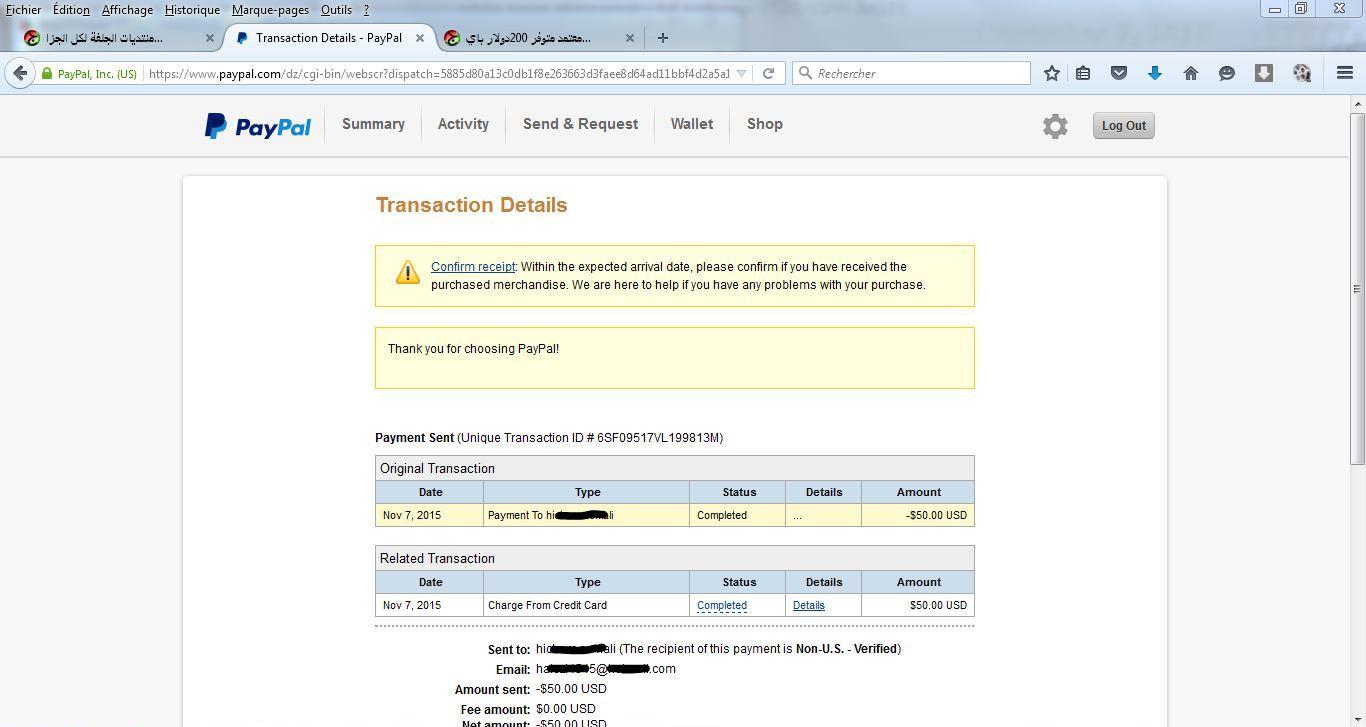Click the Transaction Details heading
This screenshot has width=1366, height=727.
click(471, 205)
